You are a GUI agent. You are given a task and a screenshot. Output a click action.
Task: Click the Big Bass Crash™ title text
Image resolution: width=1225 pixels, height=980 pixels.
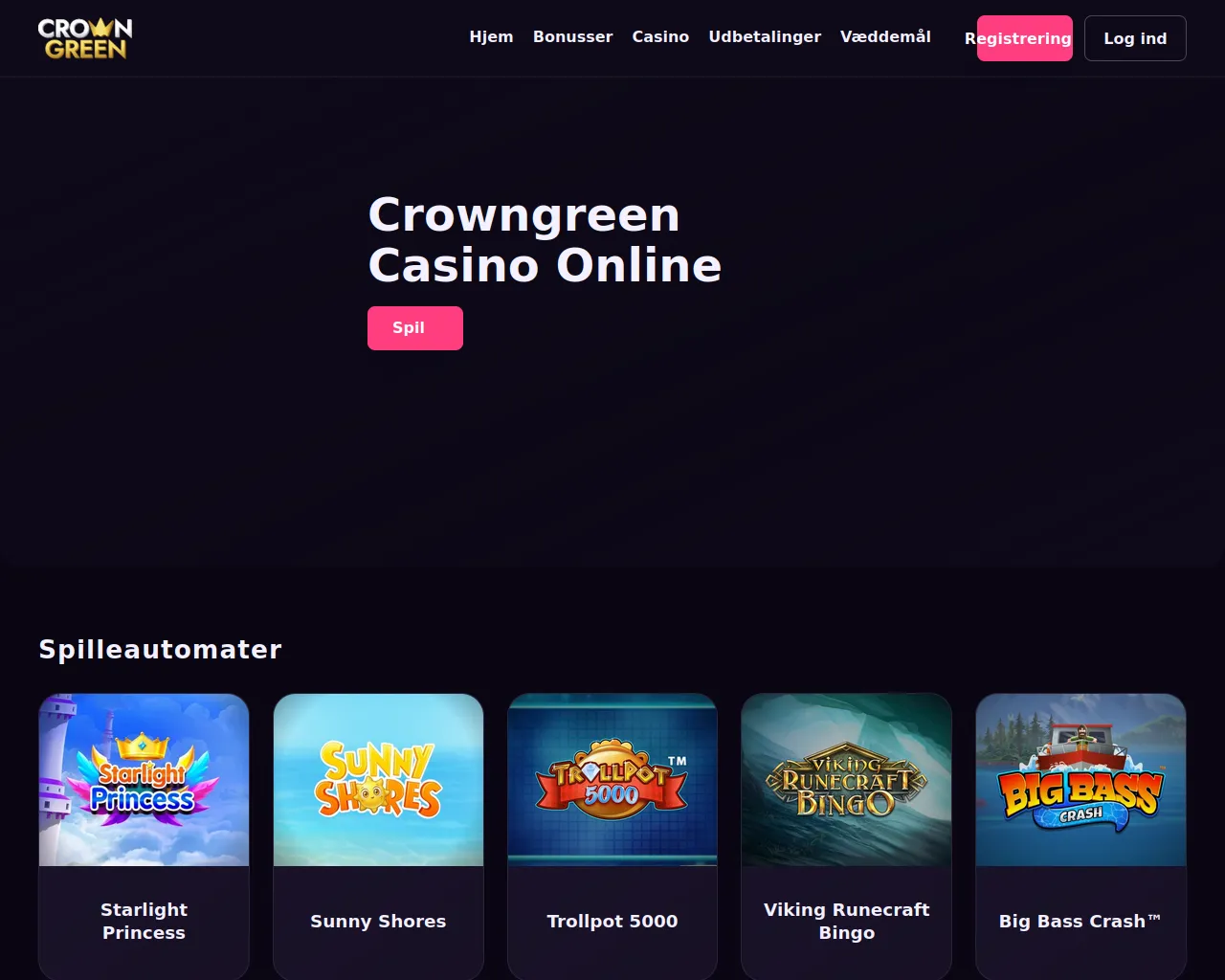1080,921
